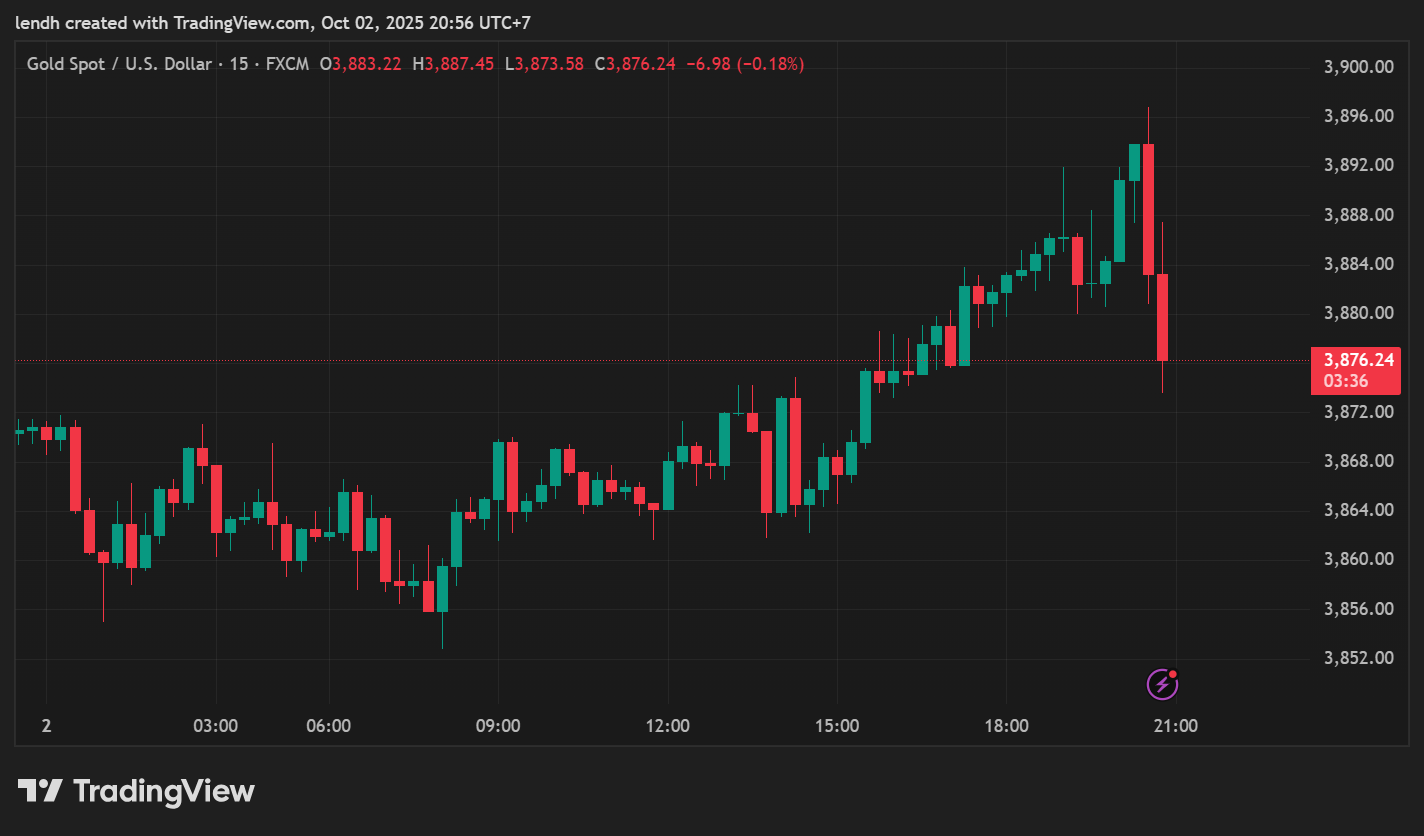Select the 09:00 time axis label
Viewport: 1424px width, 836px height.
coord(498,726)
